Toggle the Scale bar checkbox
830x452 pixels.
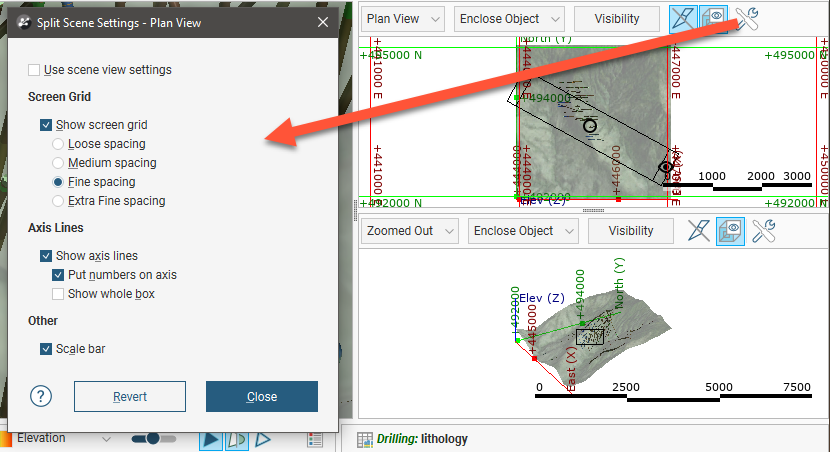tap(46, 349)
